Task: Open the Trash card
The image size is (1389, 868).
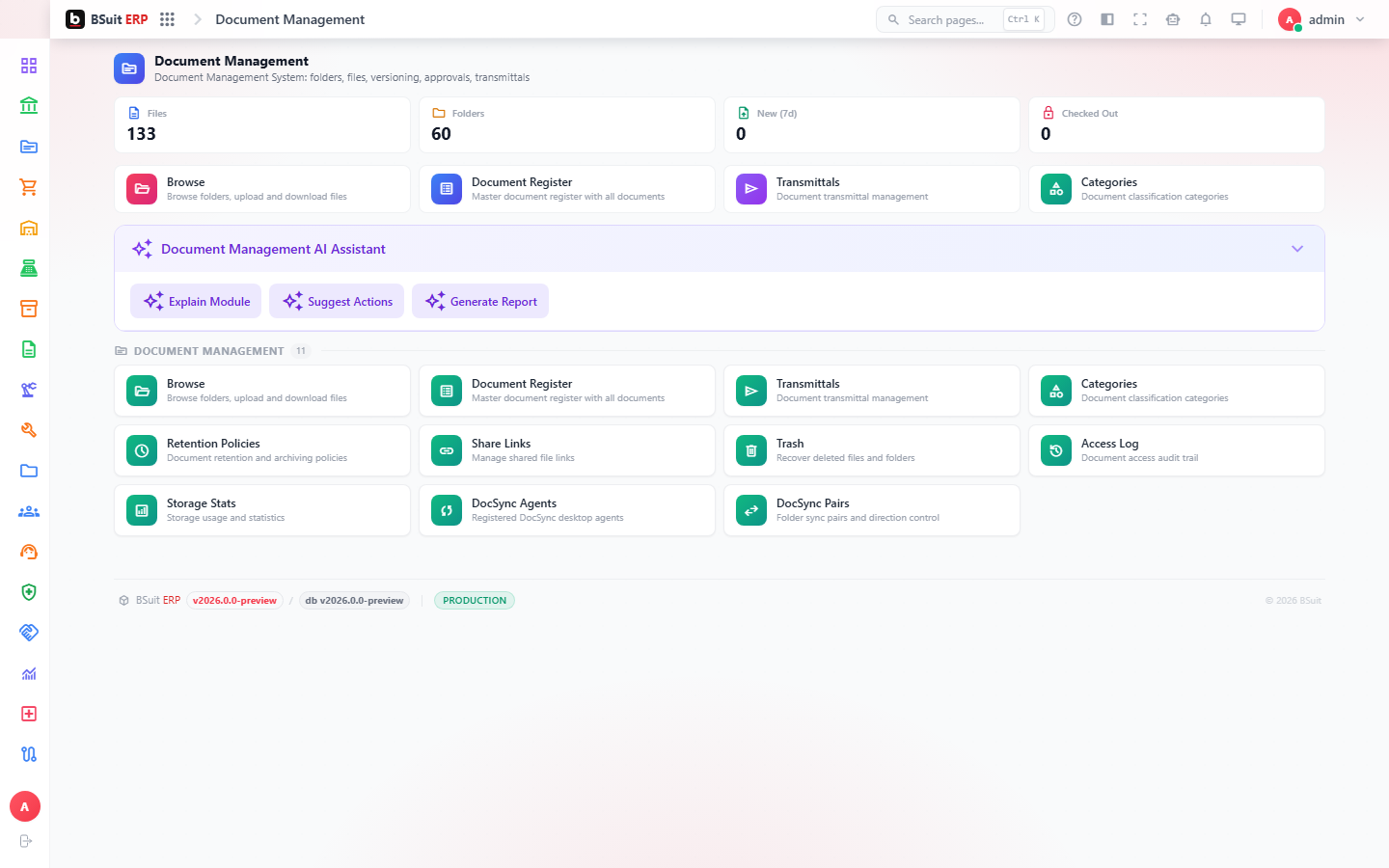Action: (872, 450)
